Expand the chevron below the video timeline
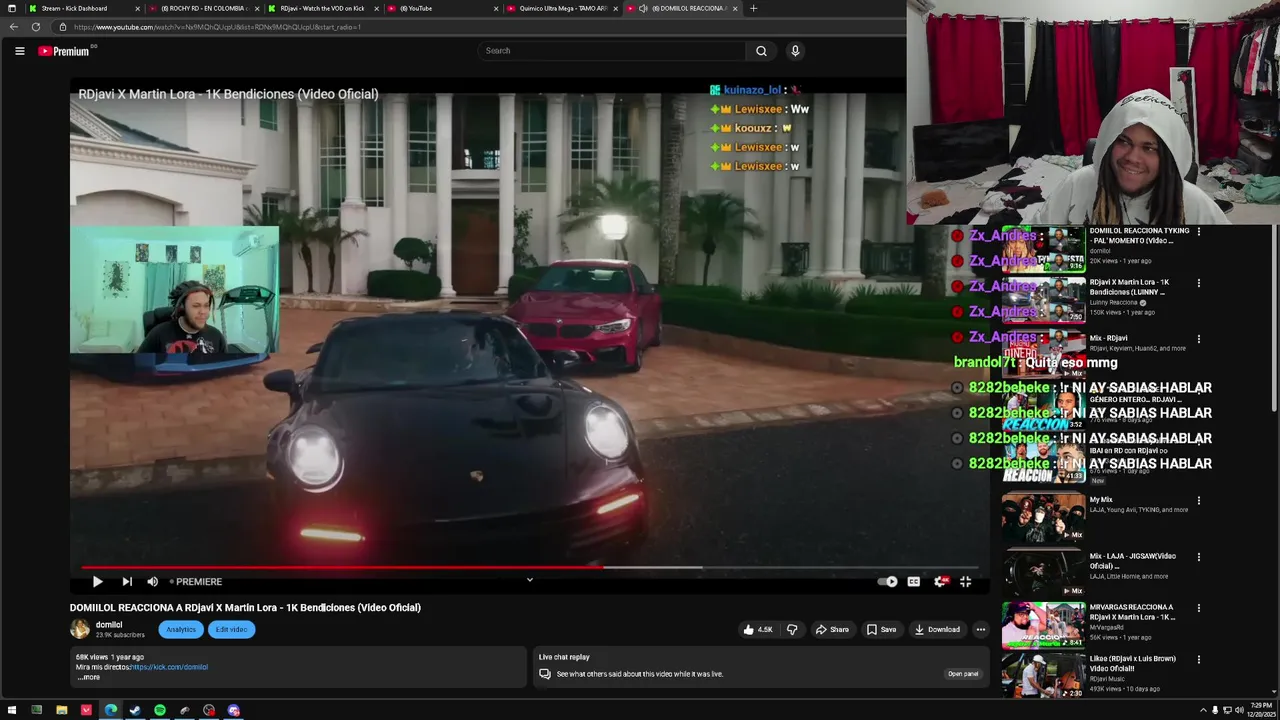1280x720 pixels. [530, 579]
